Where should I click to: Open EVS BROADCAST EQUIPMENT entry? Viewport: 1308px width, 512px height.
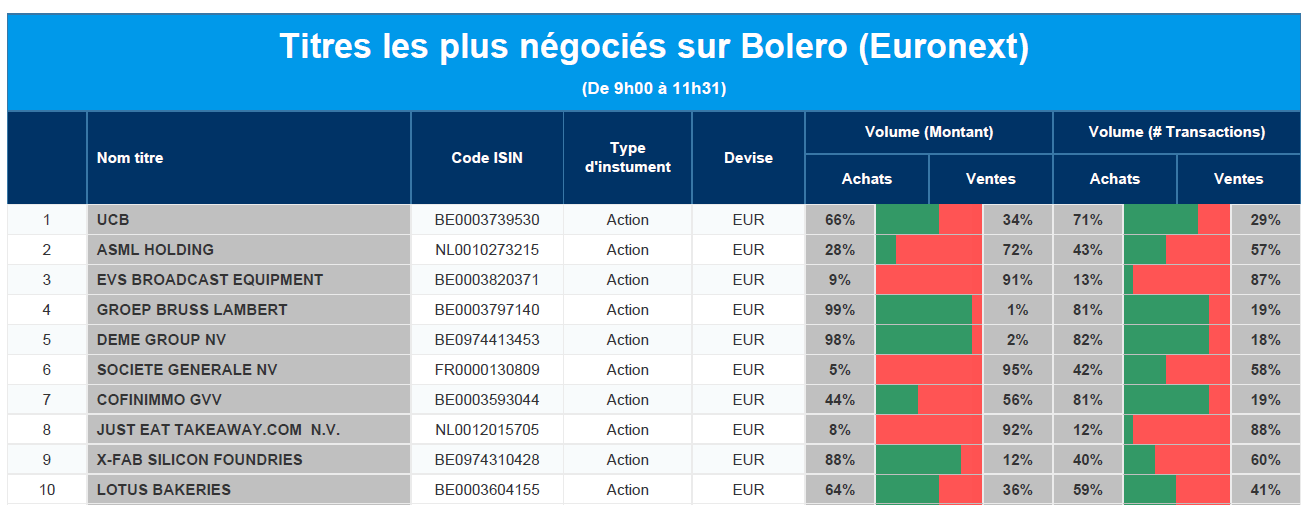tap(210, 280)
